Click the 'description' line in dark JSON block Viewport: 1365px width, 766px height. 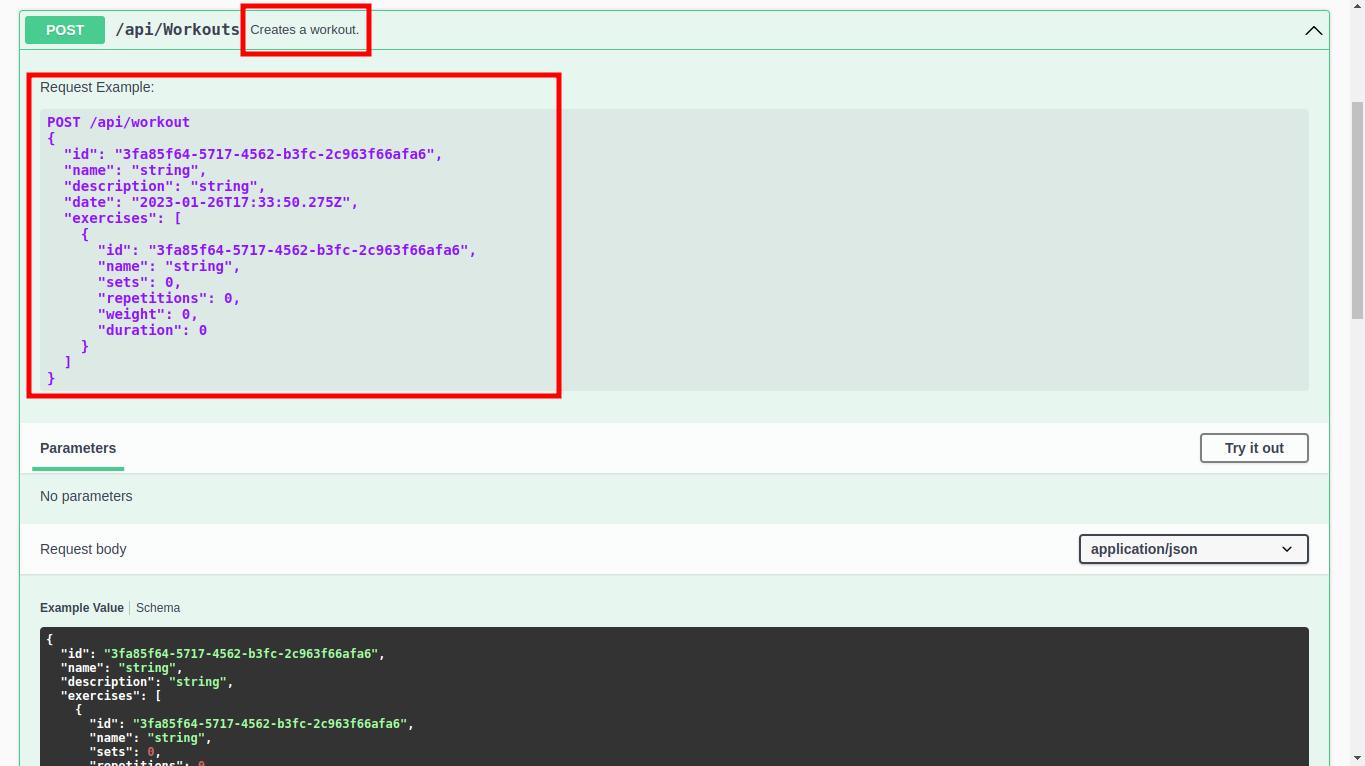click(x=146, y=682)
